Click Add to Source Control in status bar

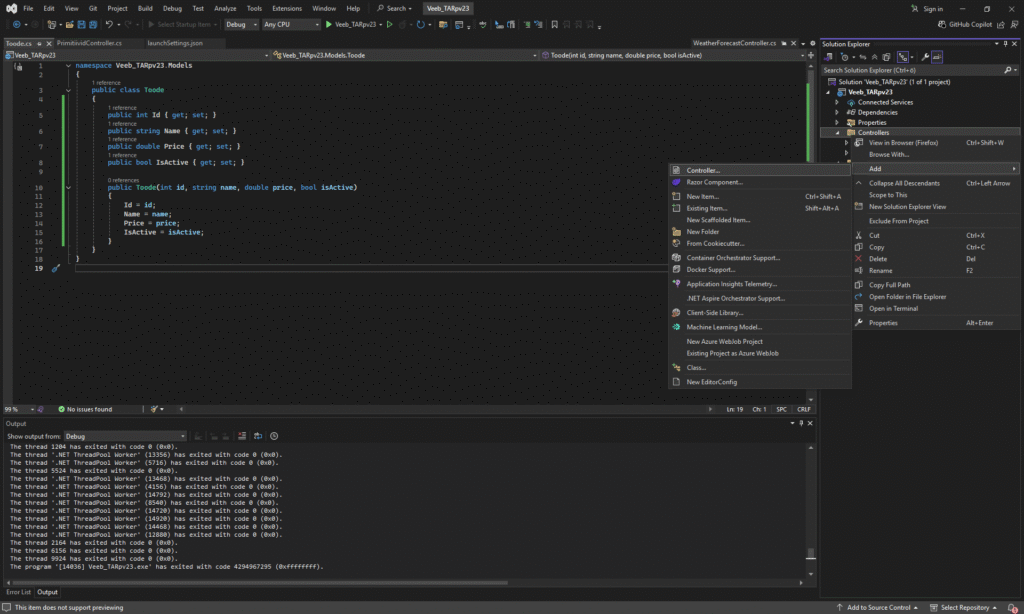pyautogui.click(x=877, y=607)
